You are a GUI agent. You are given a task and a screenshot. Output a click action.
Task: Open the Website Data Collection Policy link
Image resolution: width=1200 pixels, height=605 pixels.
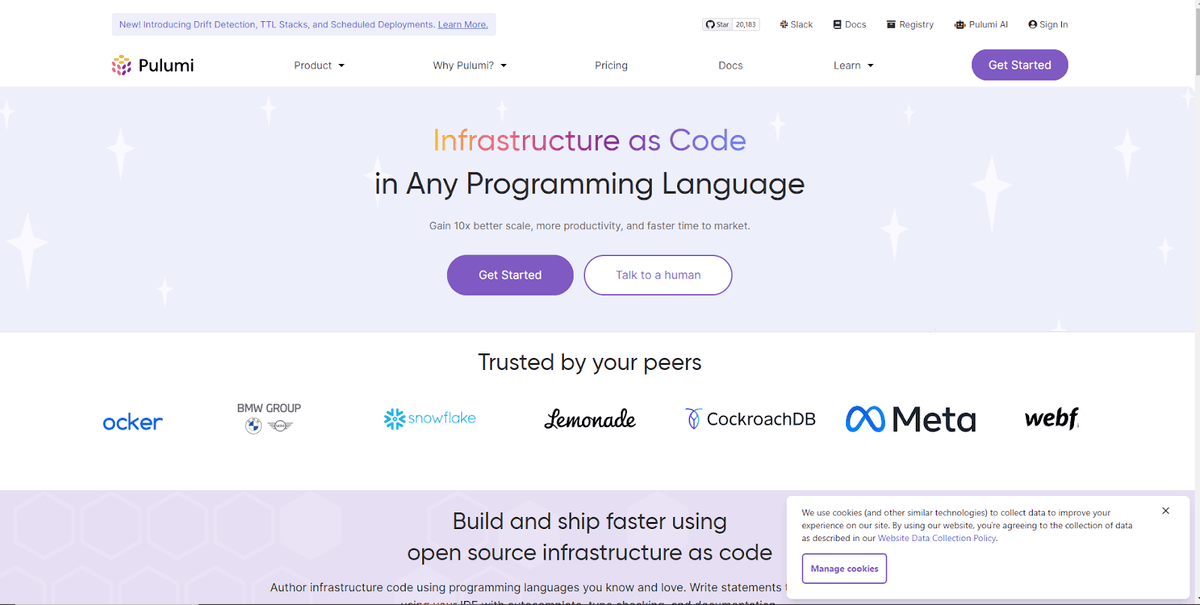(937, 538)
